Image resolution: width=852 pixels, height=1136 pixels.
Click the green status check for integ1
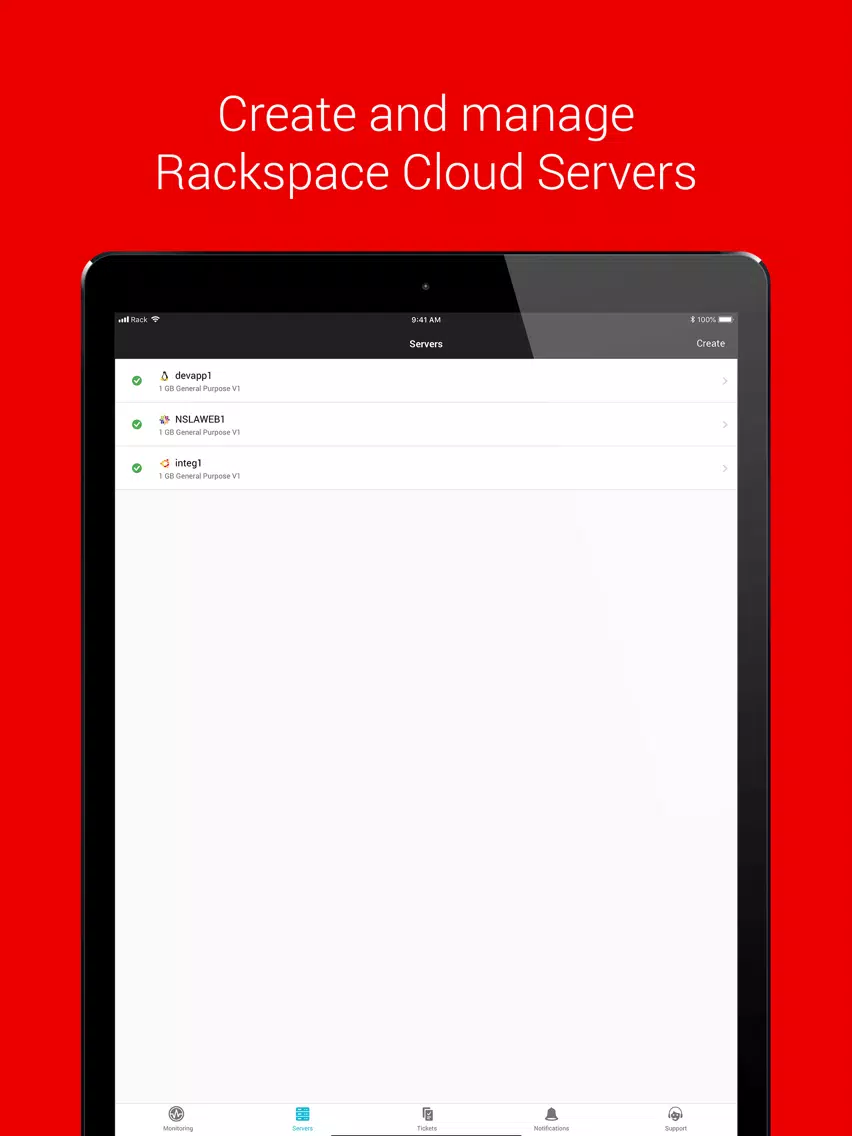pos(137,468)
